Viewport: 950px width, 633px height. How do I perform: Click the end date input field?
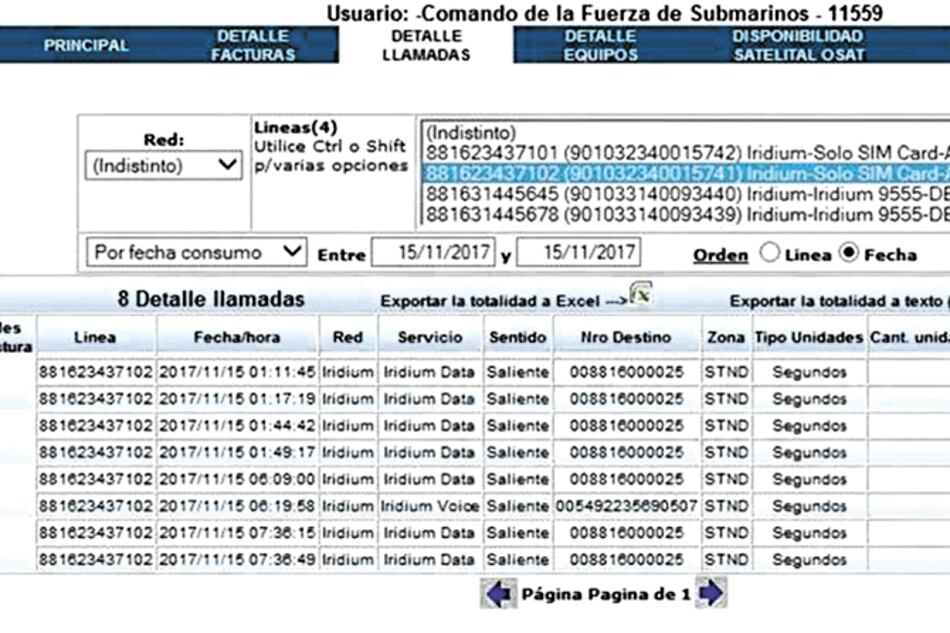coord(578,253)
